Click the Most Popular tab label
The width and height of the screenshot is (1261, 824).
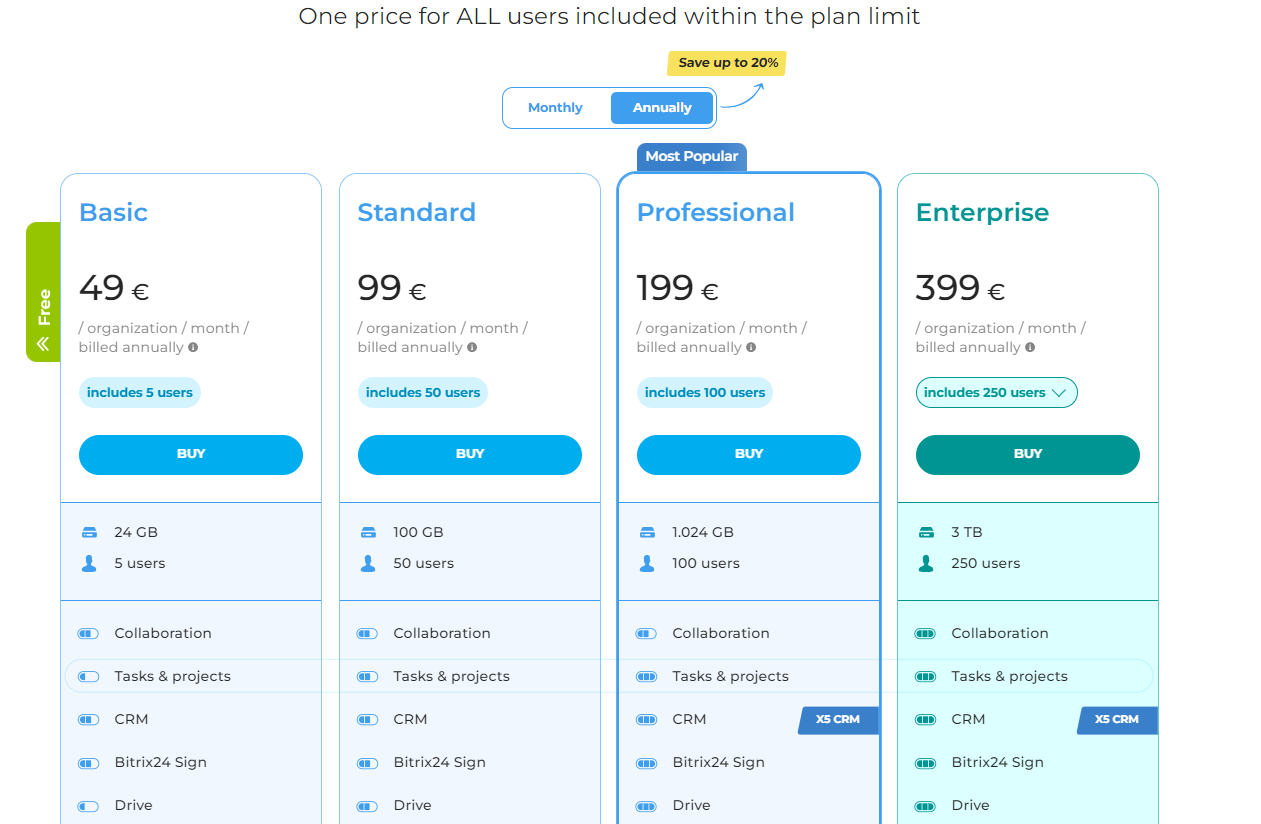(692, 157)
